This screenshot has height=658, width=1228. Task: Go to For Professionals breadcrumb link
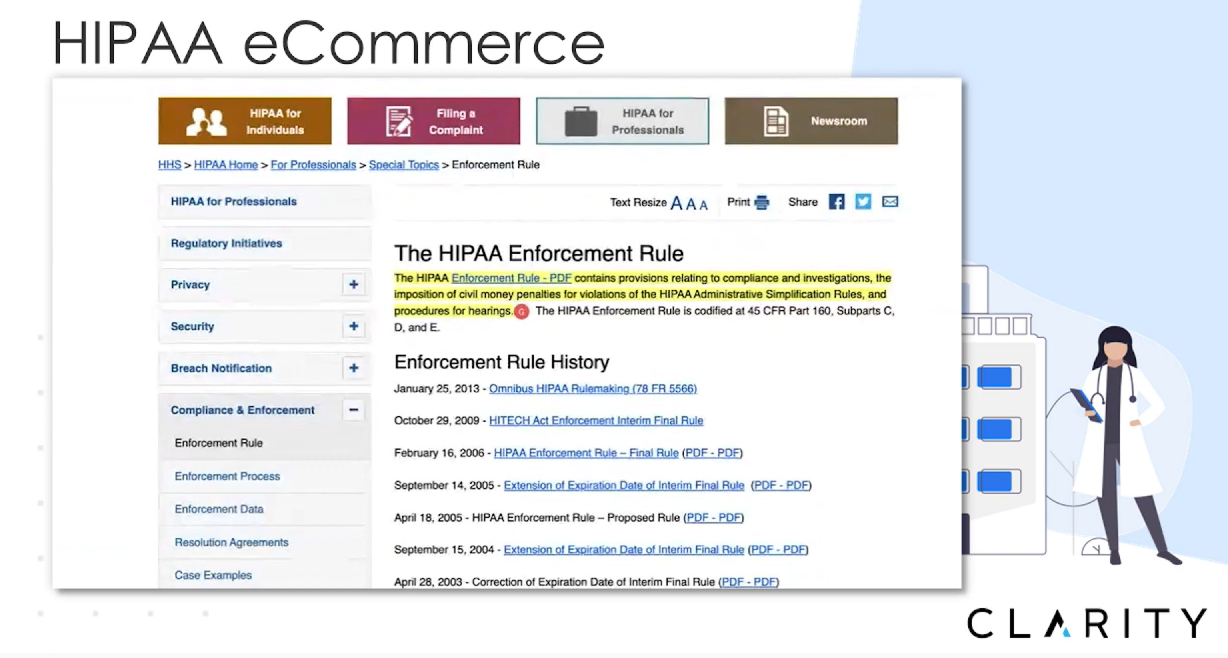coord(313,165)
